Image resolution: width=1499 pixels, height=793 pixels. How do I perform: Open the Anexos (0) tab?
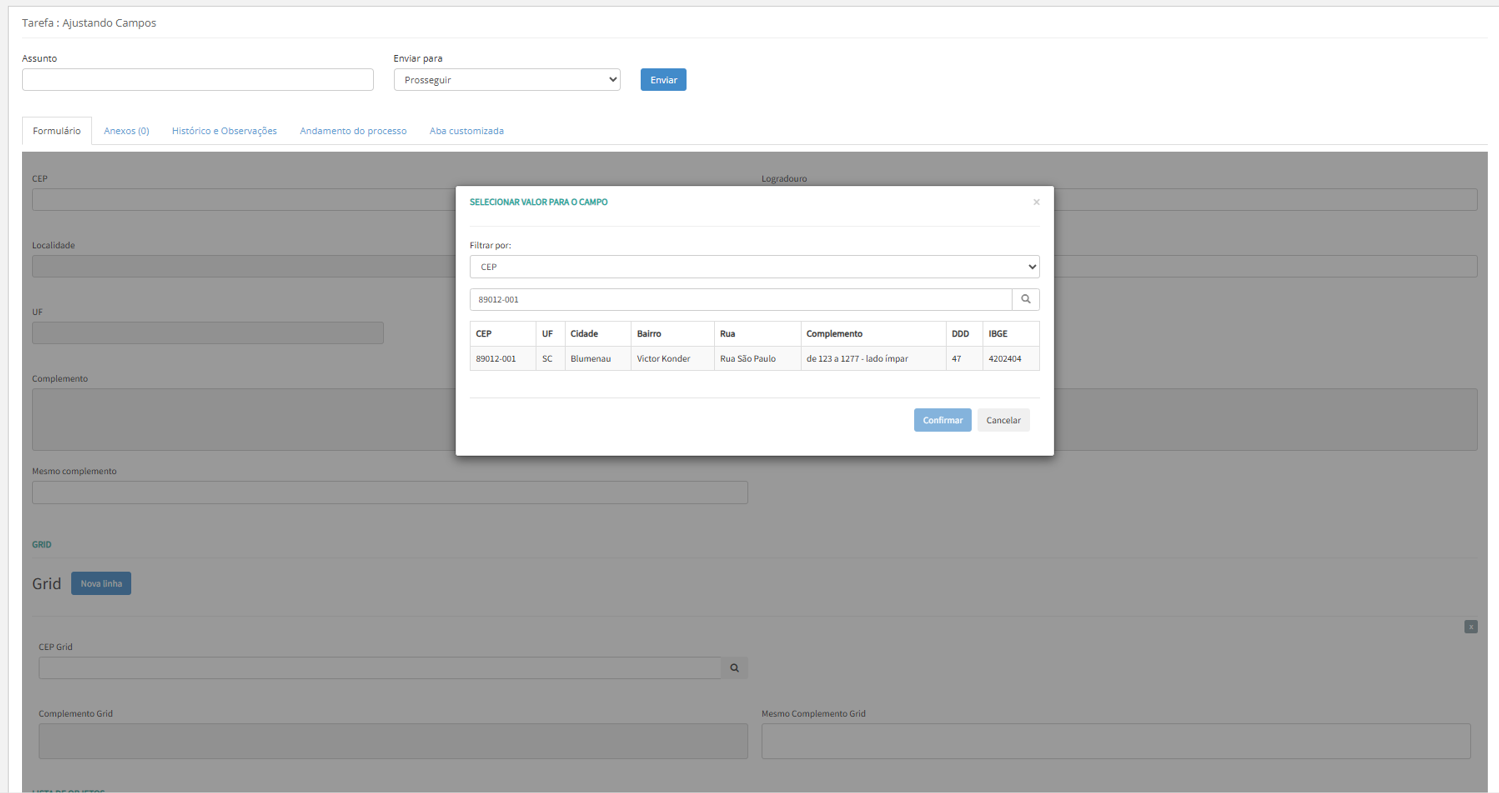(x=126, y=131)
